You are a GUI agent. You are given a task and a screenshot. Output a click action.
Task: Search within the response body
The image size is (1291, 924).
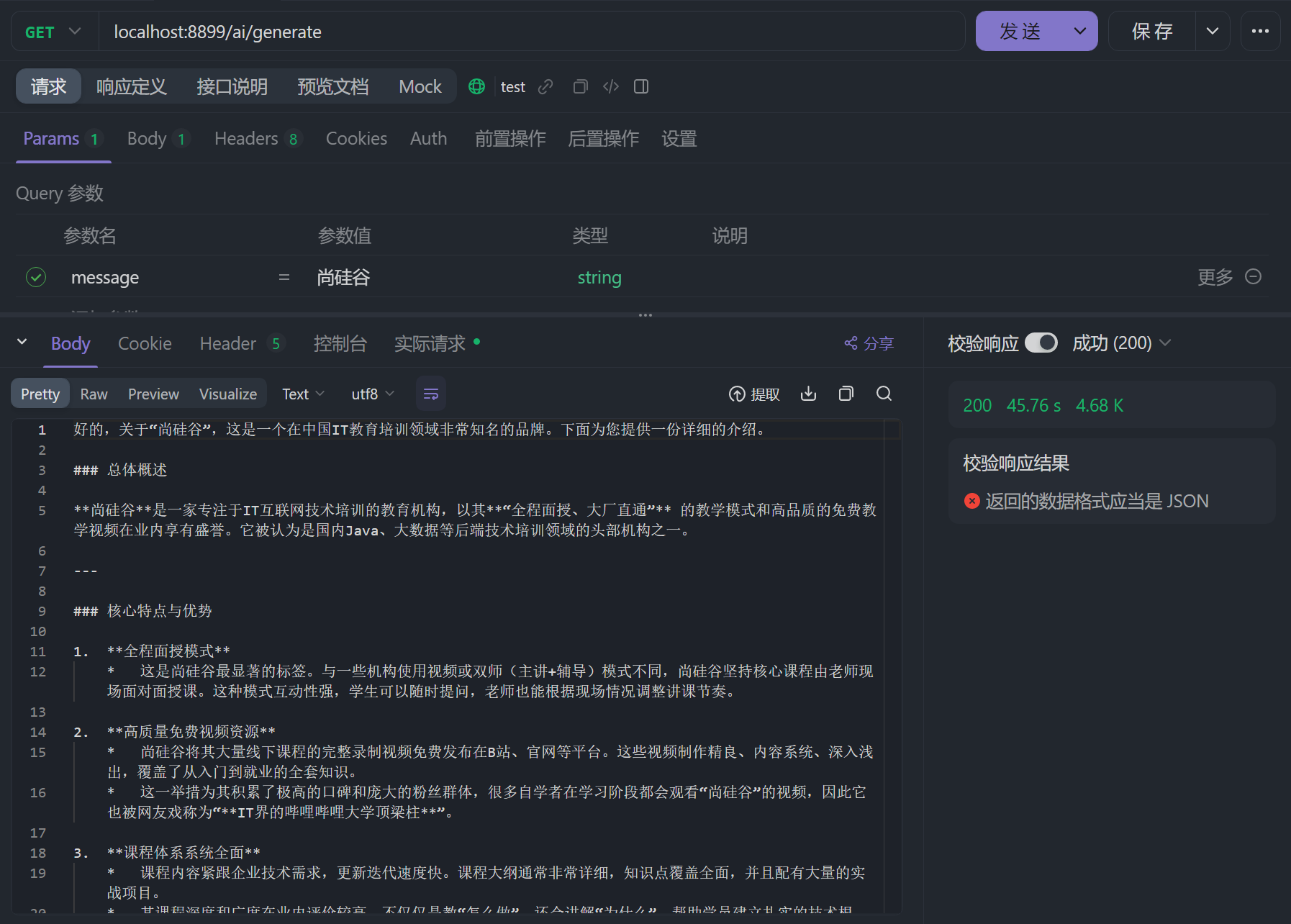884,394
